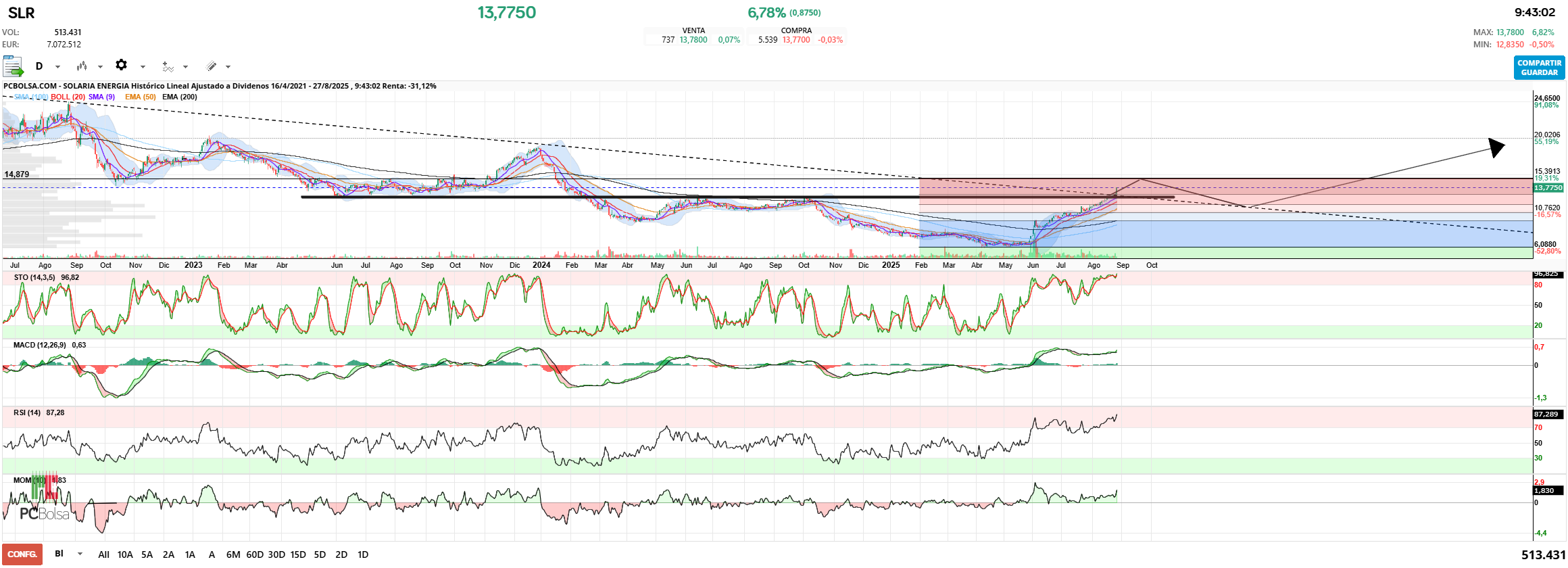Expand the add indicator dropdown arrow
Screen dimensions: 1568x568
[x=185, y=67]
